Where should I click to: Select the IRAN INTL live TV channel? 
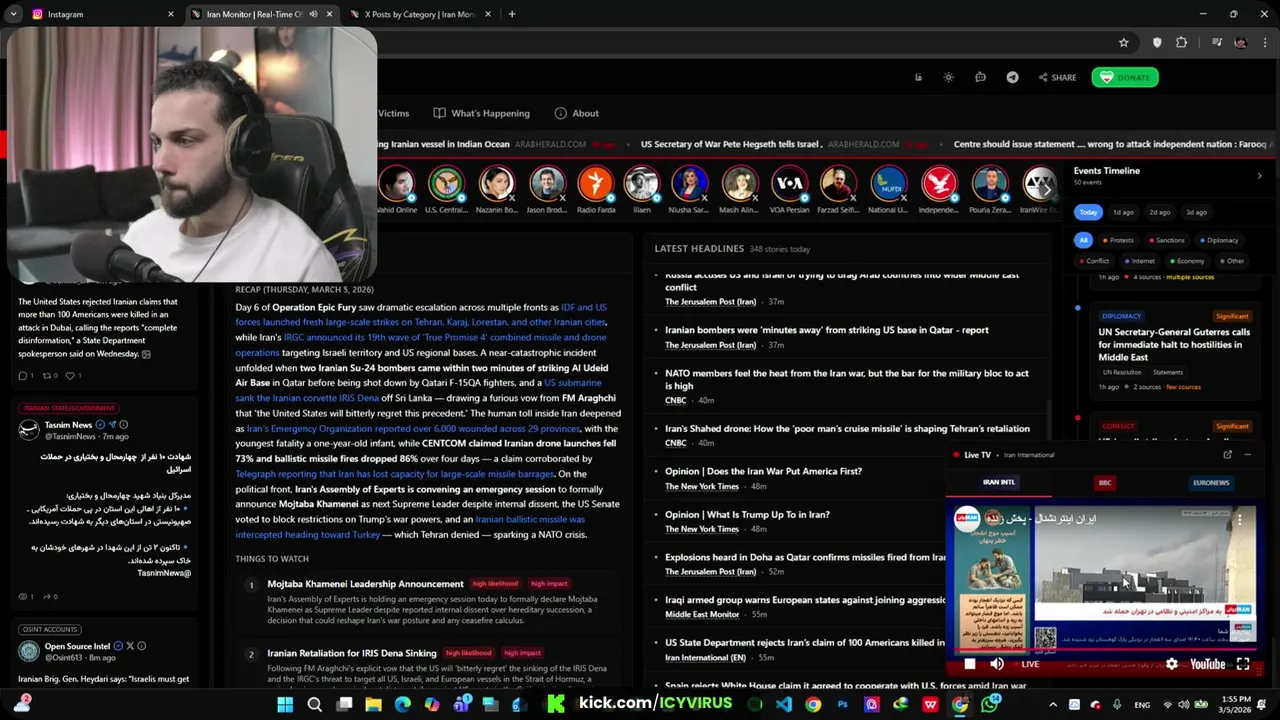[998, 482]
